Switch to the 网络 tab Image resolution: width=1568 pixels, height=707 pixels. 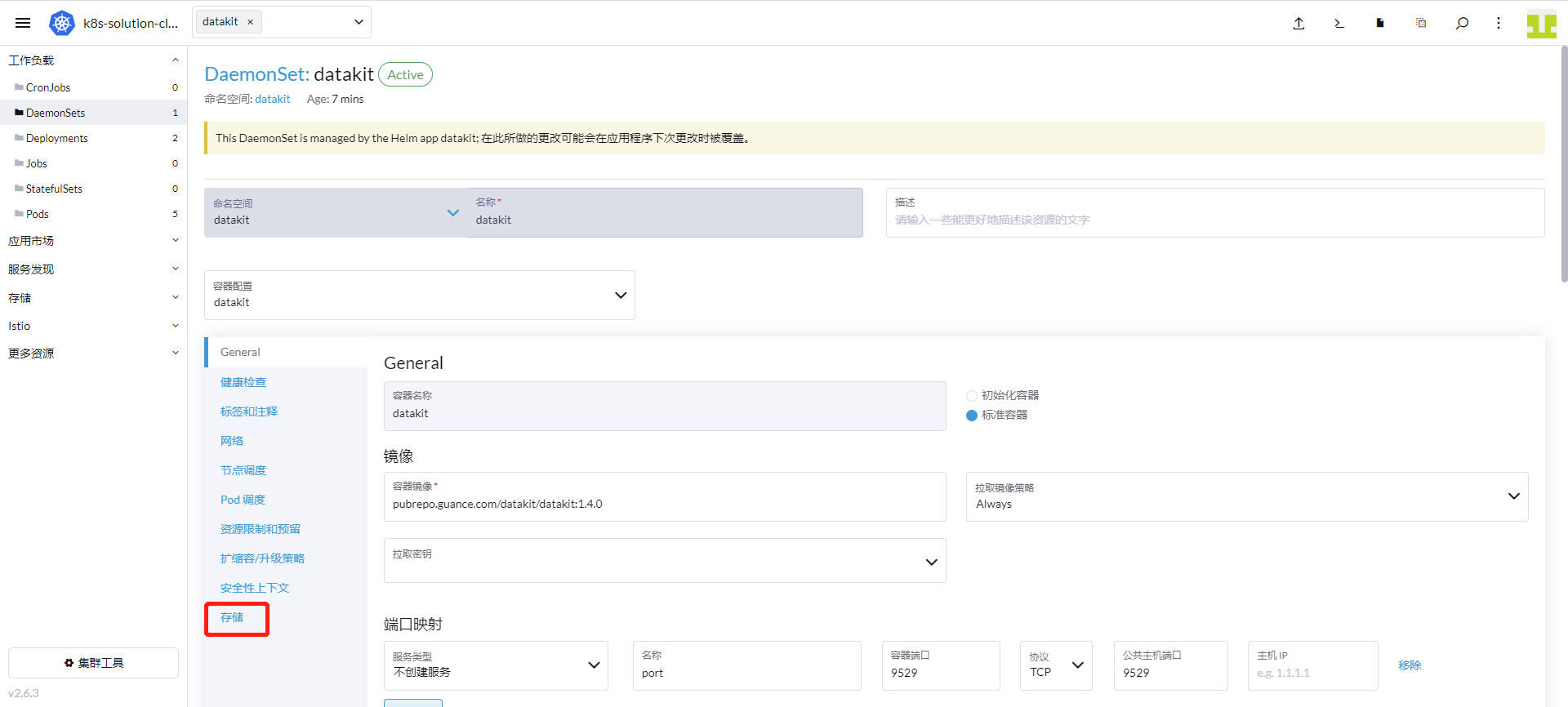[x=232, y=441]
